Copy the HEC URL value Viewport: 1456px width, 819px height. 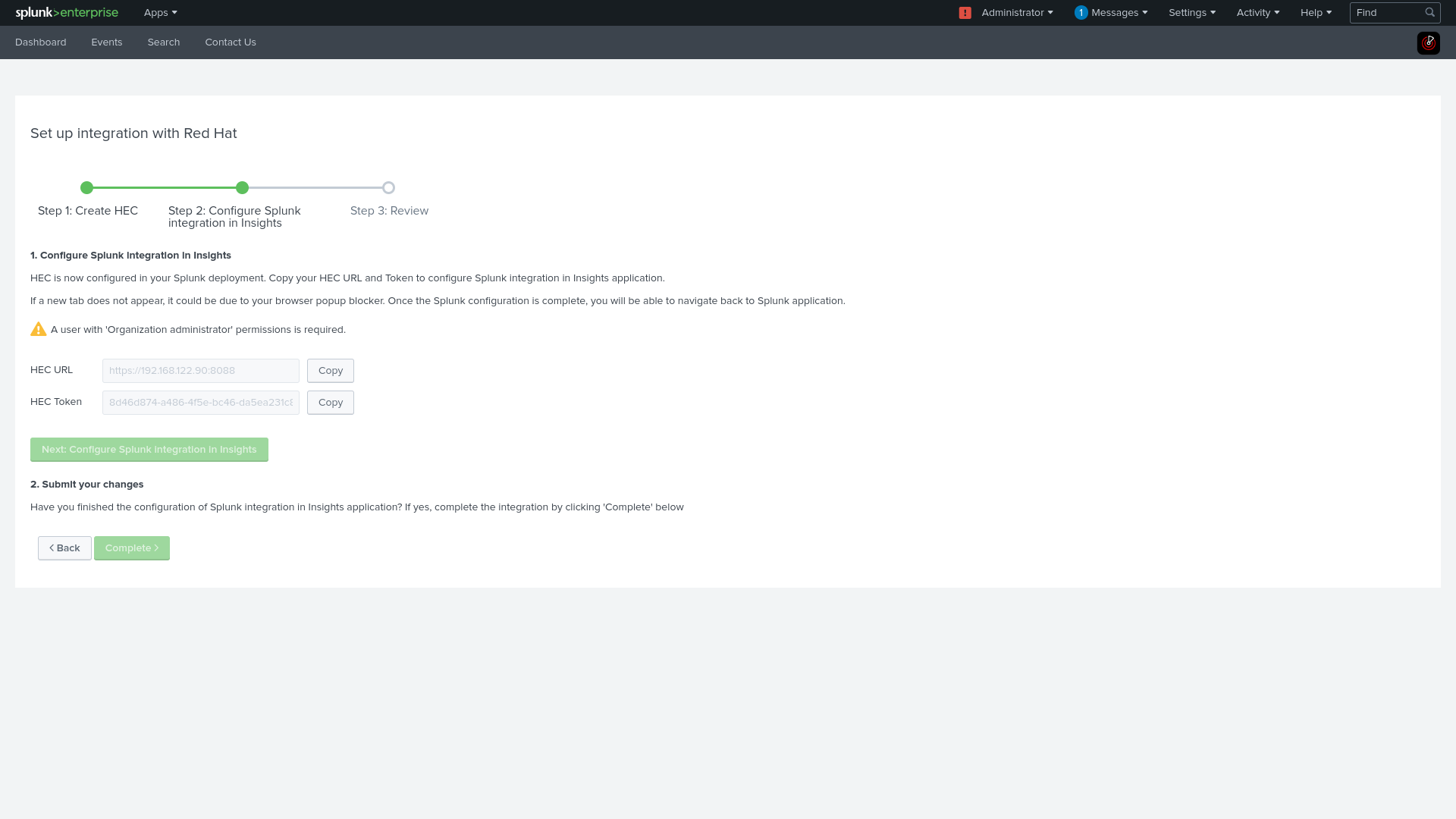331,371
